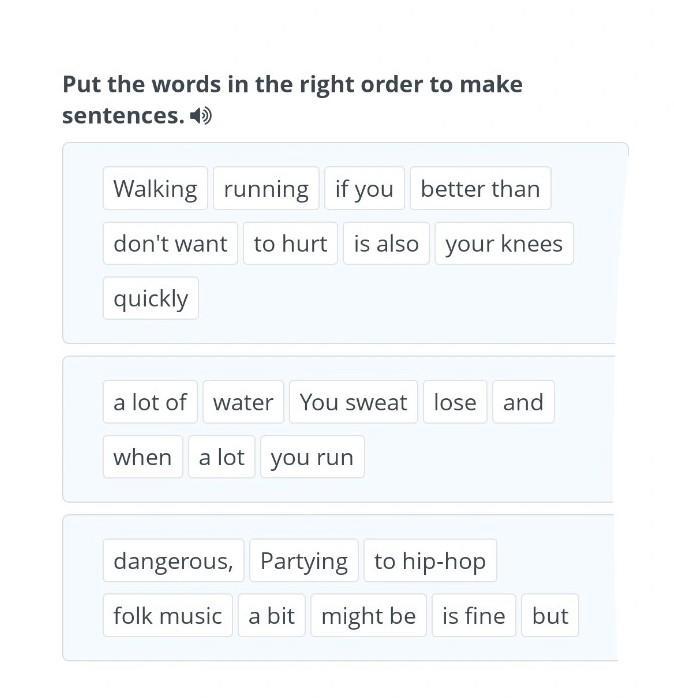Select the "You sweat" tile
674x698 pixels.
pyautogui.click(x=353, y=403)
